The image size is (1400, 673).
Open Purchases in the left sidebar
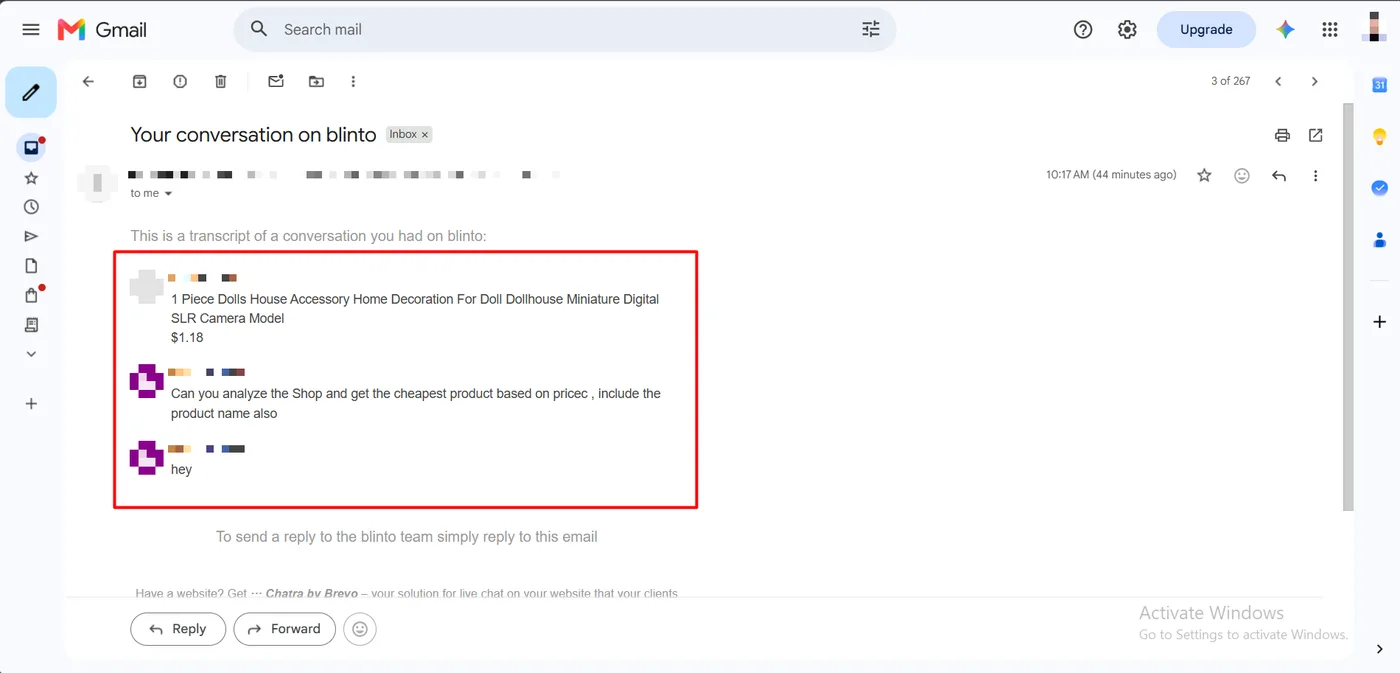point(31,295)
